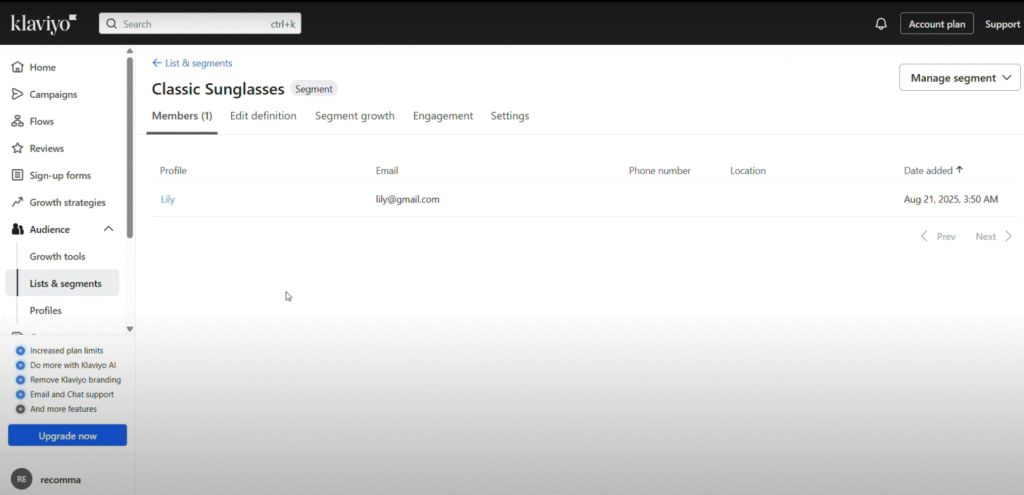
Task: Sort by Date added column
Action: pyautogui.click(x=933, y=171)
